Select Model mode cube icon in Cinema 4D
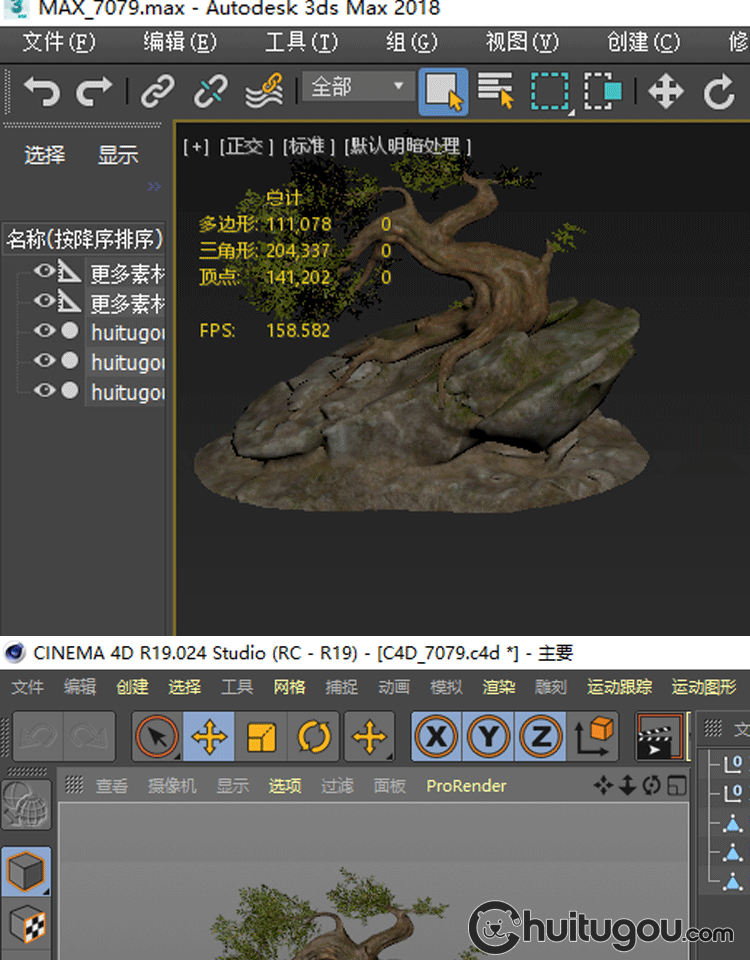Screen dimensions: 750x960 [x=26, y=871]
